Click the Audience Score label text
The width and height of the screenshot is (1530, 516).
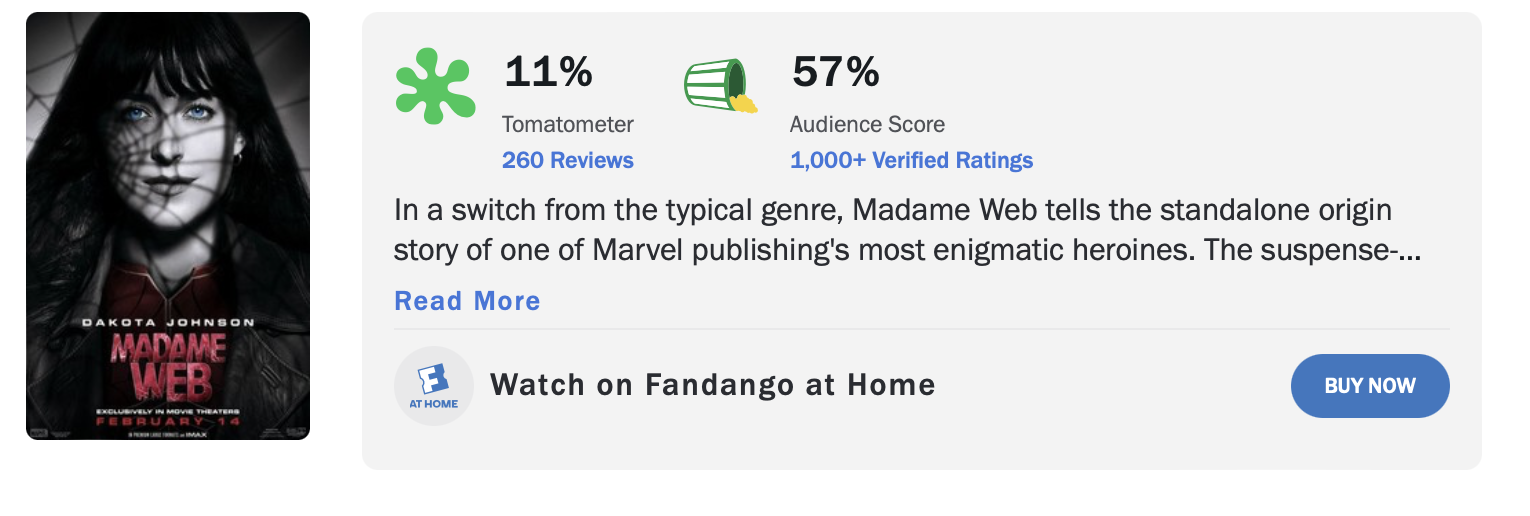(x=867, y=125)
